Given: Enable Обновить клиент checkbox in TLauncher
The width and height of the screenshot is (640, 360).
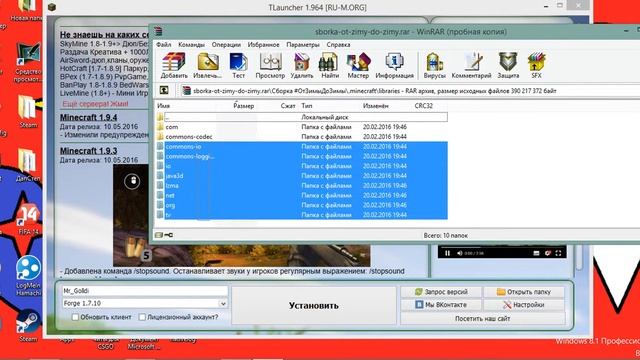Looking at the screenshot, I should click(x=75, y=317).
